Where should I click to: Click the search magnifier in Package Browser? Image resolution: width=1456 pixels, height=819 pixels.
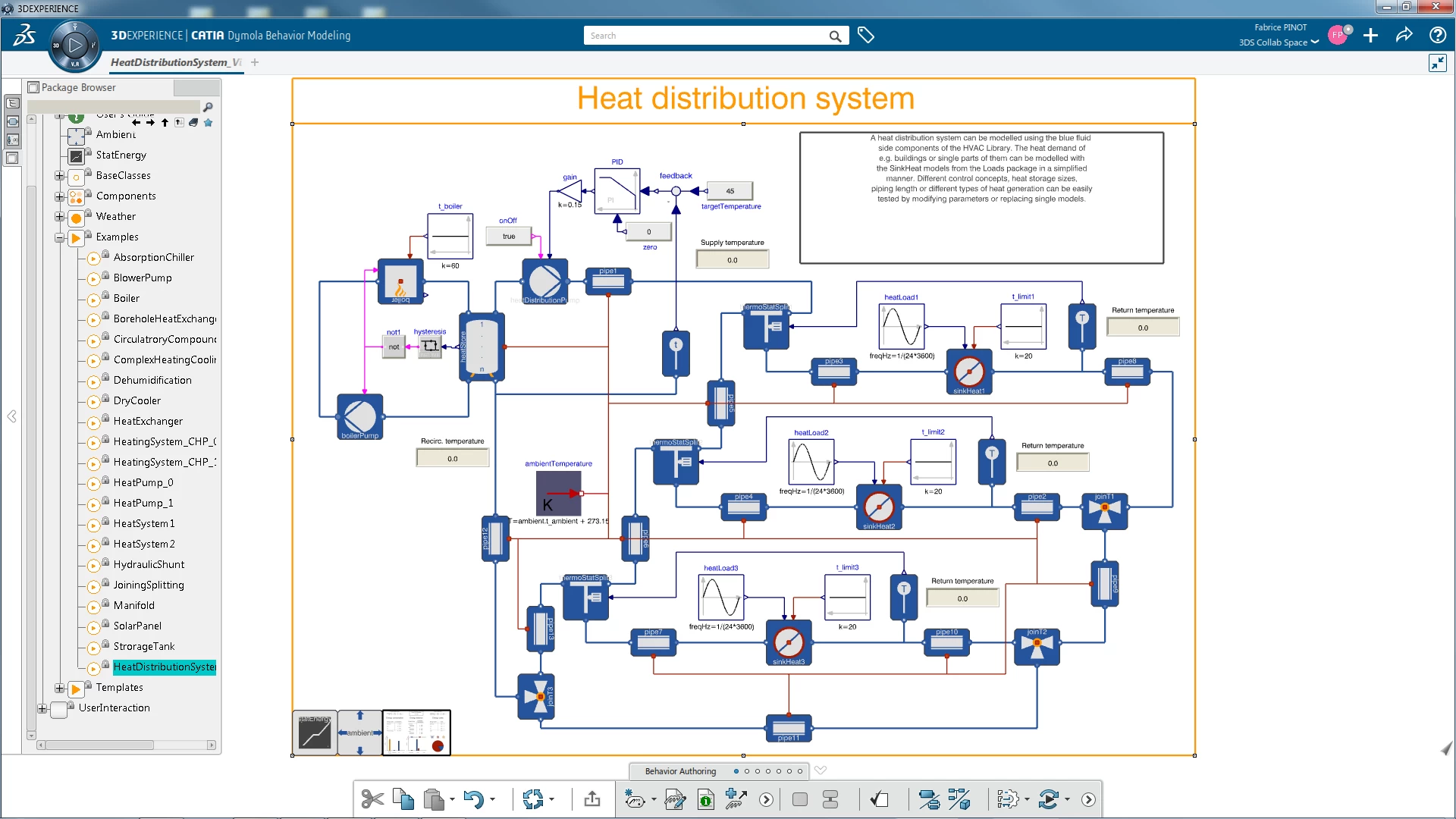tap(208, 106)
